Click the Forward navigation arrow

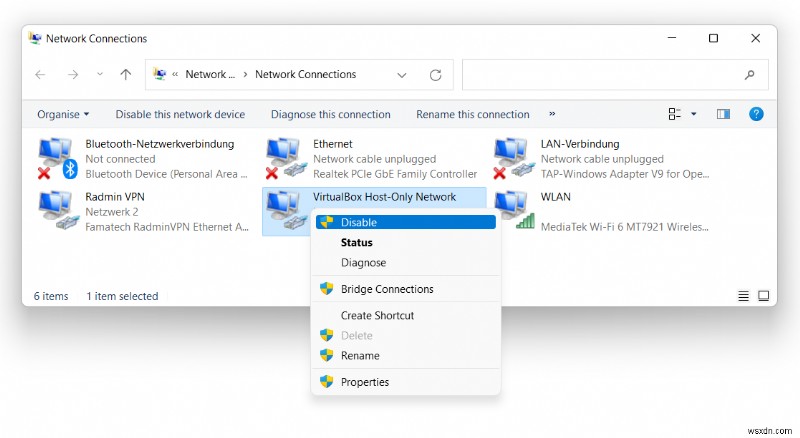(73, 75)
